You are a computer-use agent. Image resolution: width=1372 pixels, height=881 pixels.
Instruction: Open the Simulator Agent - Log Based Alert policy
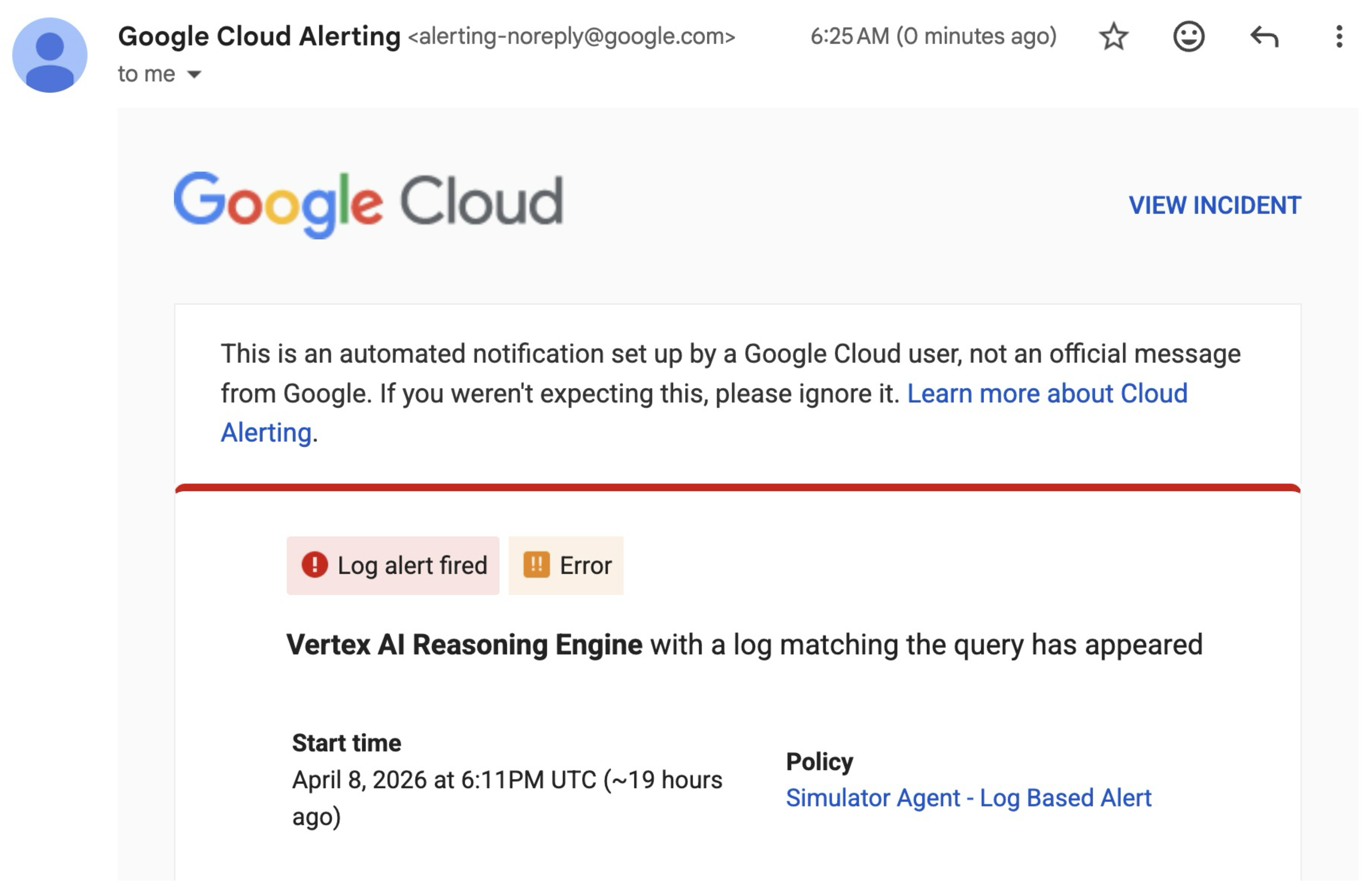point(968,798)
